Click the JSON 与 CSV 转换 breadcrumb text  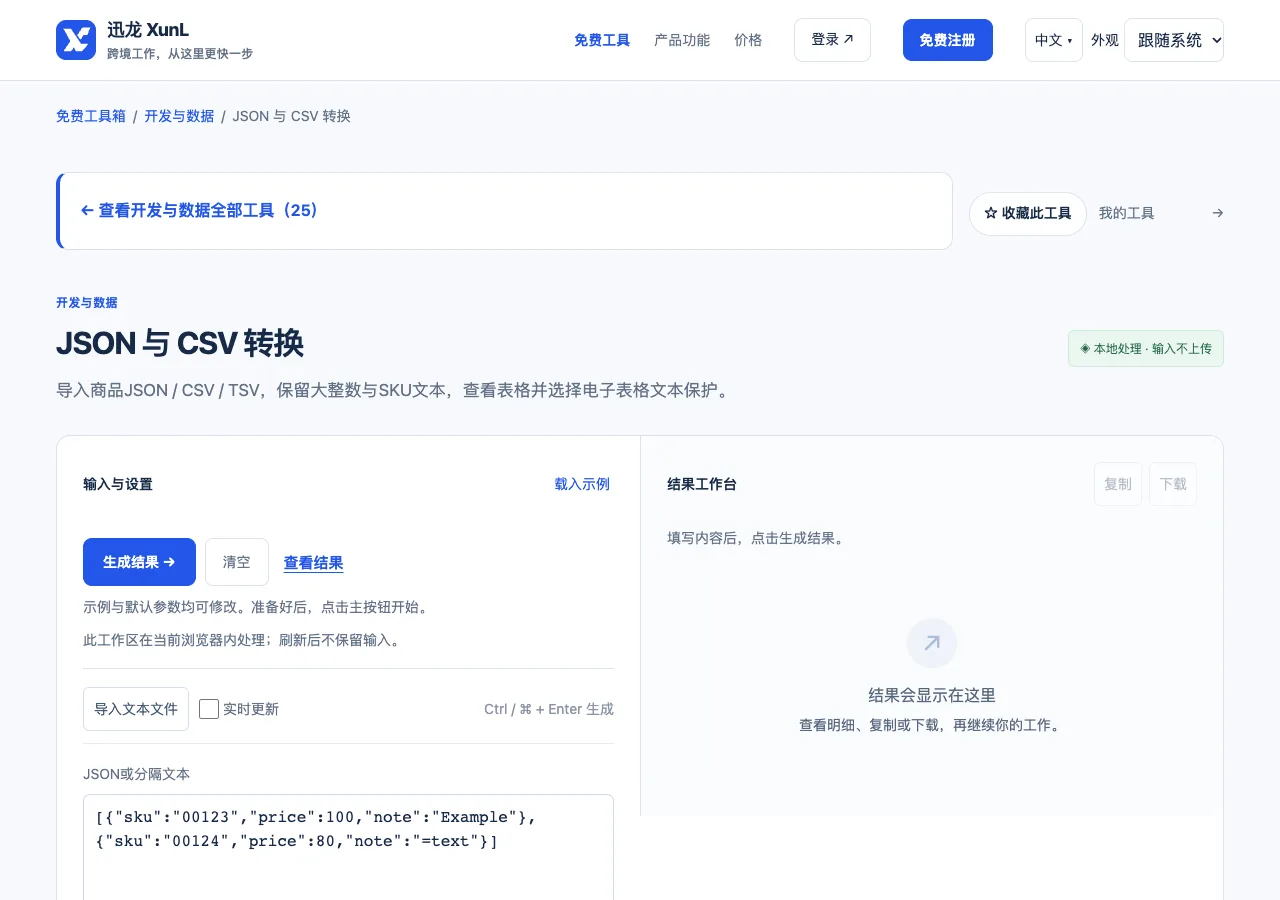292,116
